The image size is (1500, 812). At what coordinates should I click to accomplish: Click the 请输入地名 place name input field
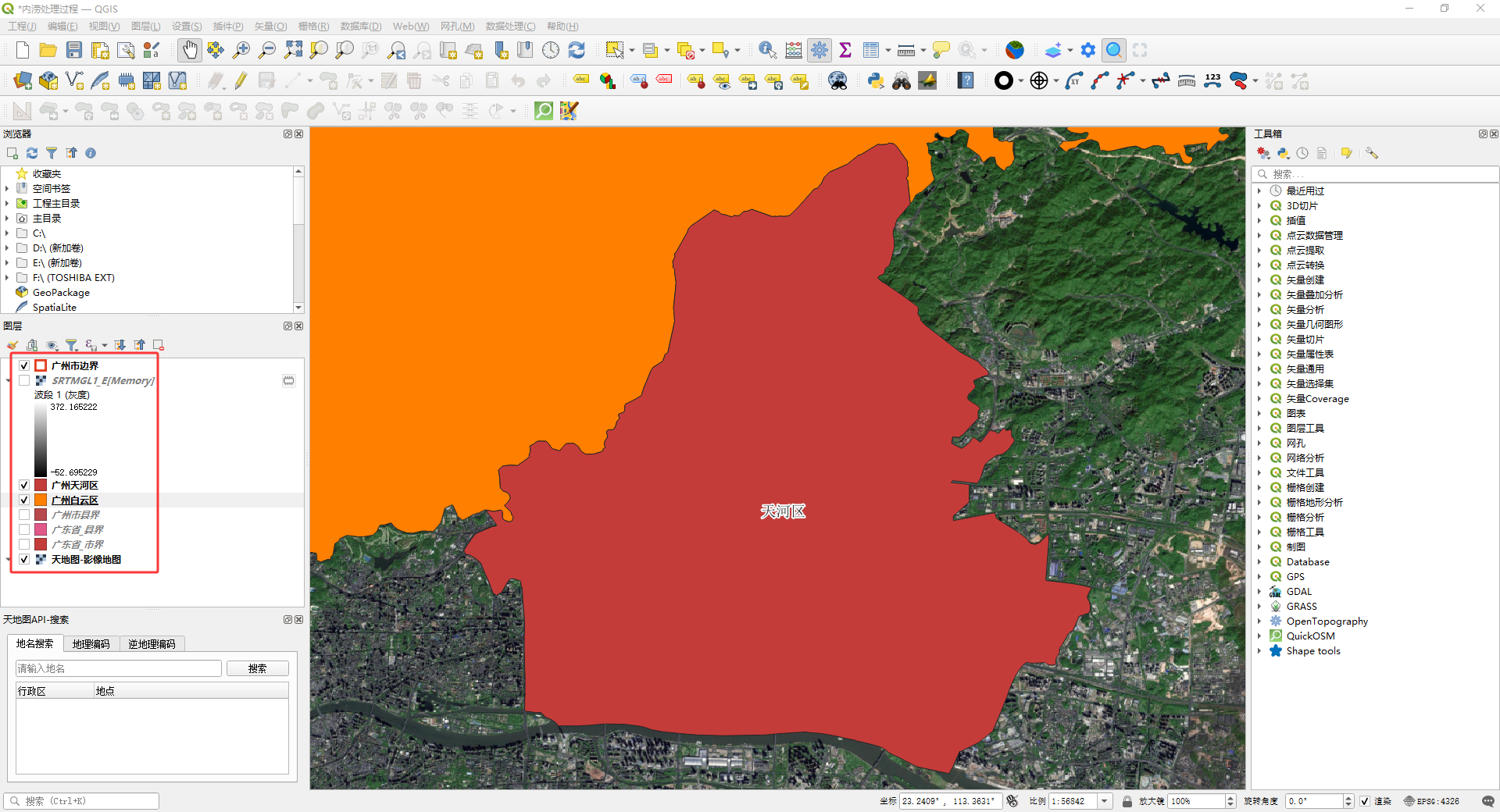coord(119,668)
